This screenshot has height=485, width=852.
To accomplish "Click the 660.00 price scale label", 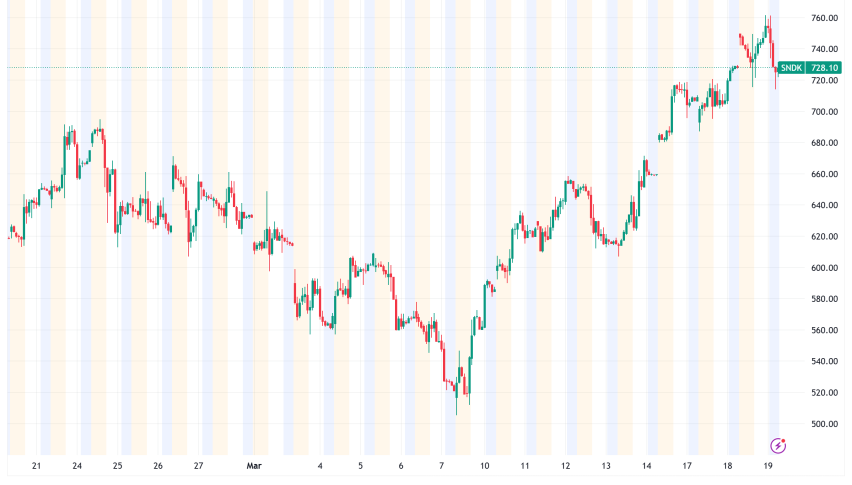I will [x=824, y=174].
